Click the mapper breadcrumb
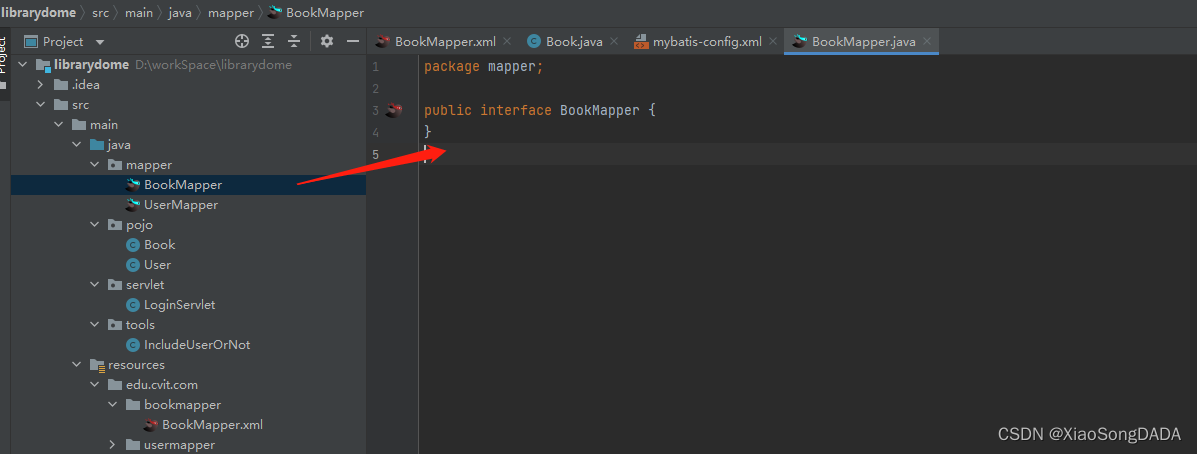The image size is (1197, 454). pyautogui.click(x=230, y=12)
